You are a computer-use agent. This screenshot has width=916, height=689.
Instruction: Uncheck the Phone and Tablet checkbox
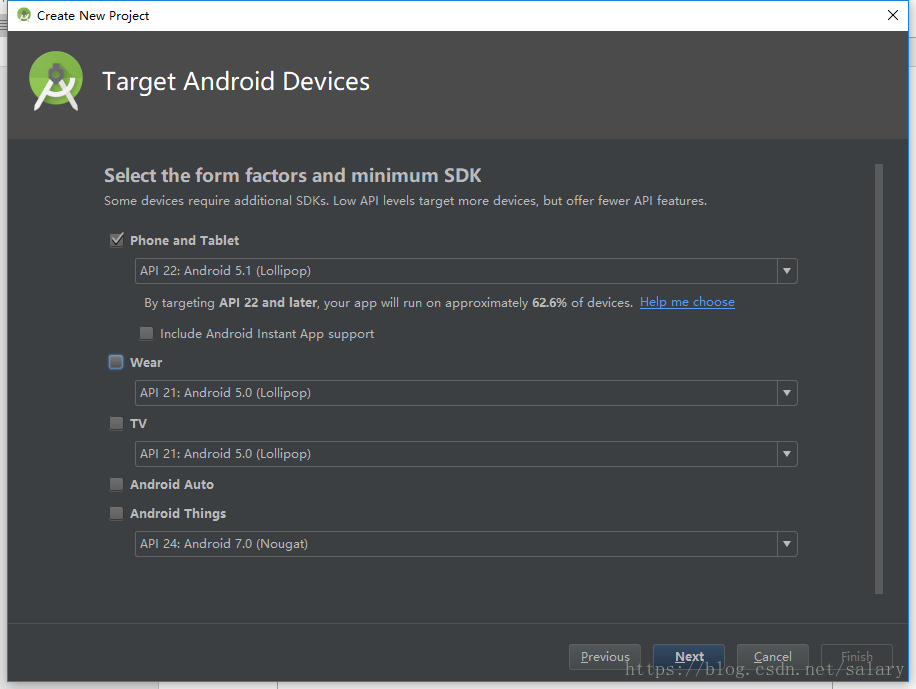[117, 240]
